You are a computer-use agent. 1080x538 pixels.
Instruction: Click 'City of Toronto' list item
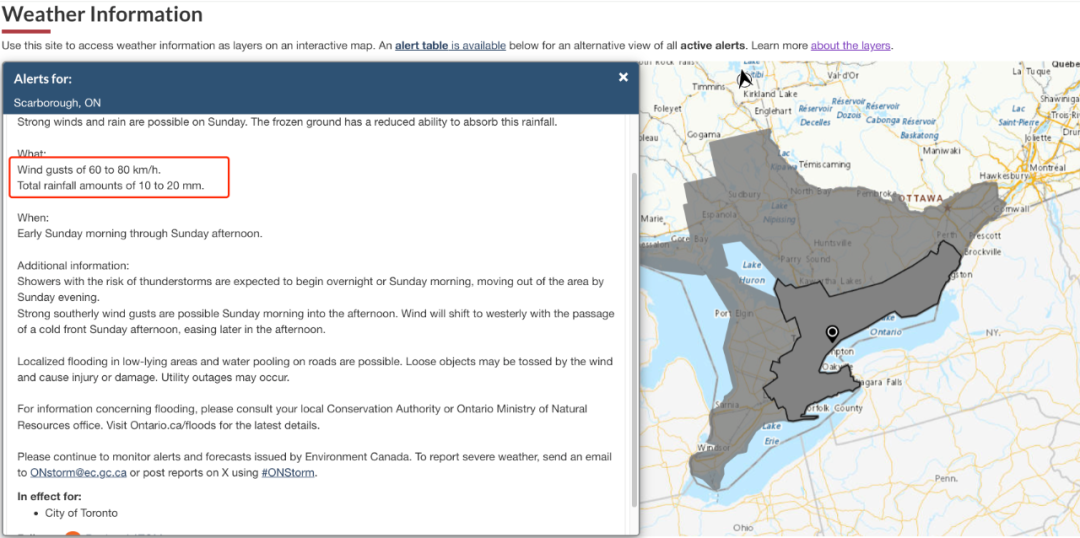pyautogui.click(x=81, y=513)
